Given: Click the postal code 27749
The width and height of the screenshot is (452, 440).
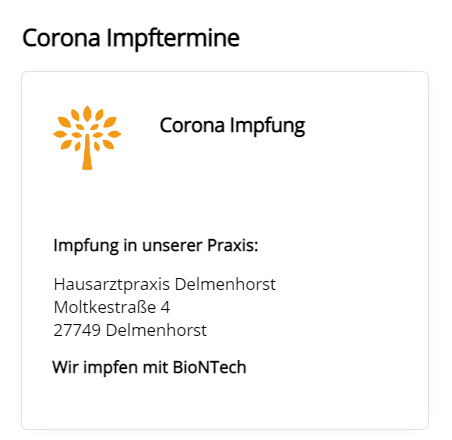Looking at the screenshot, I should pyautogui.click(x=77, y=330).
